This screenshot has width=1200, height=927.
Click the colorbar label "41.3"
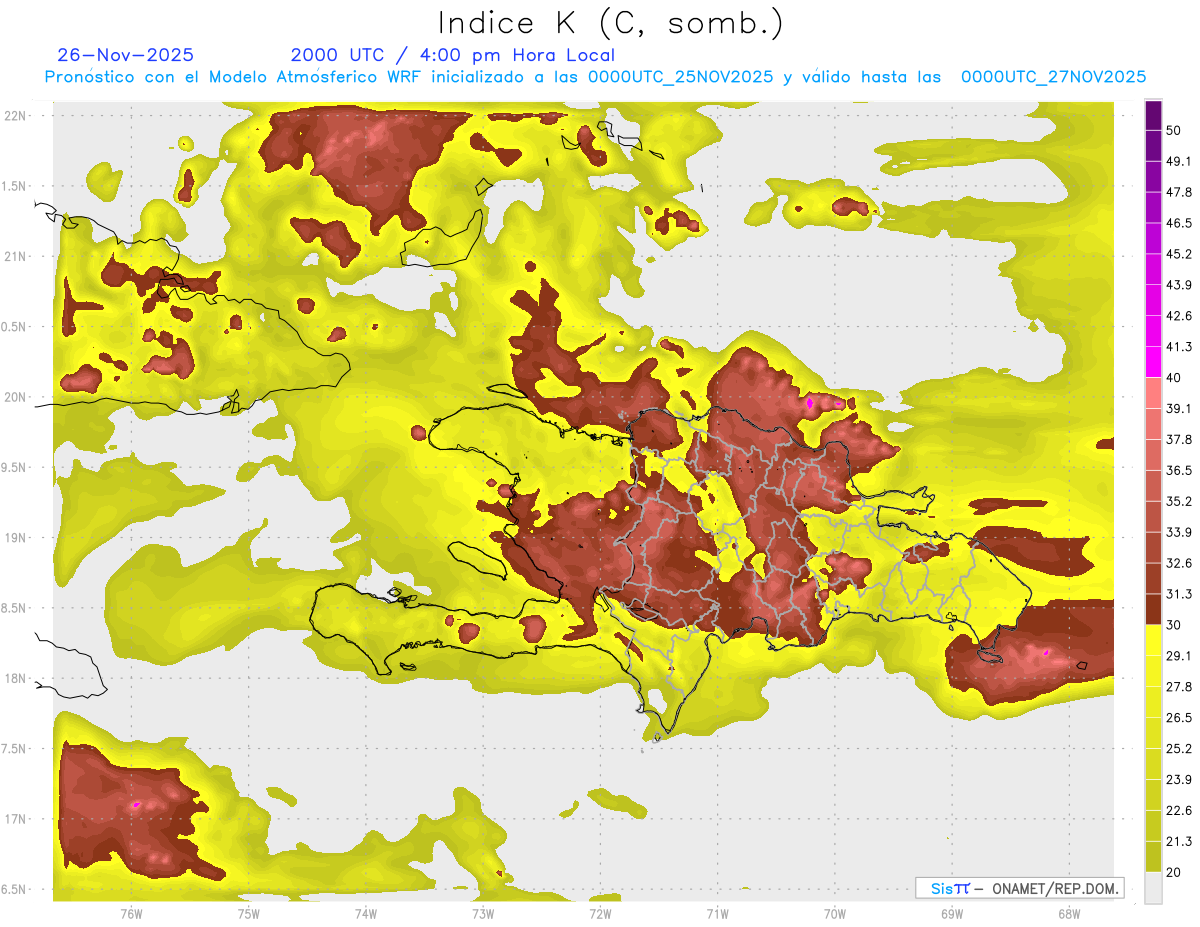click(x=1179, y=347)
